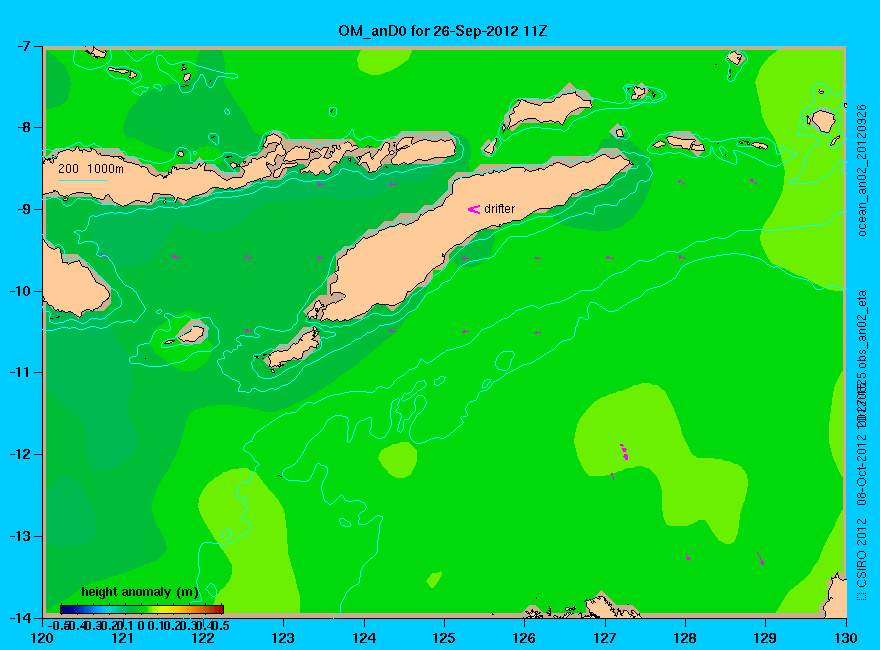This screenshot has width=880, height=650.
Task: Click vertical date text '08-Oct-2012'
Action: (x=862, y=469)
